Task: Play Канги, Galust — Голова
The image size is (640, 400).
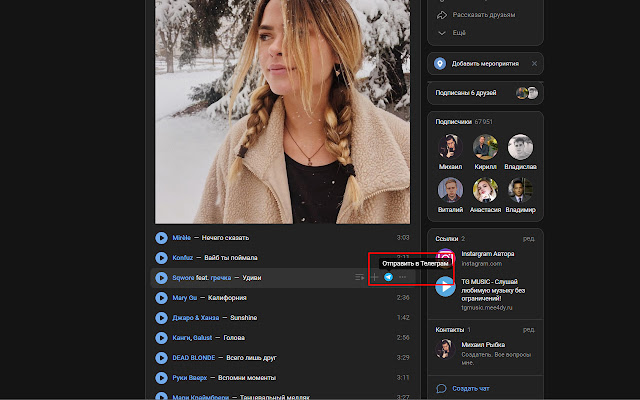Action: (161, 338)
